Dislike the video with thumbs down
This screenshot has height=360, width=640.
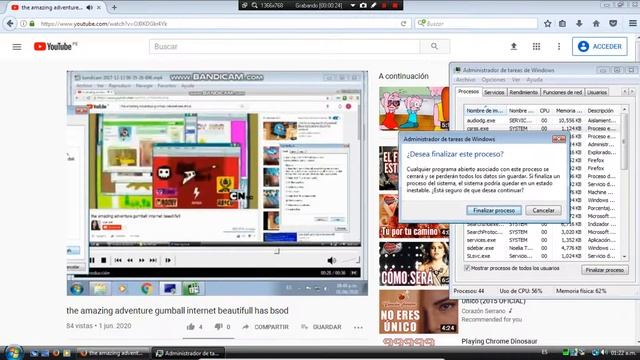[218, 327]
